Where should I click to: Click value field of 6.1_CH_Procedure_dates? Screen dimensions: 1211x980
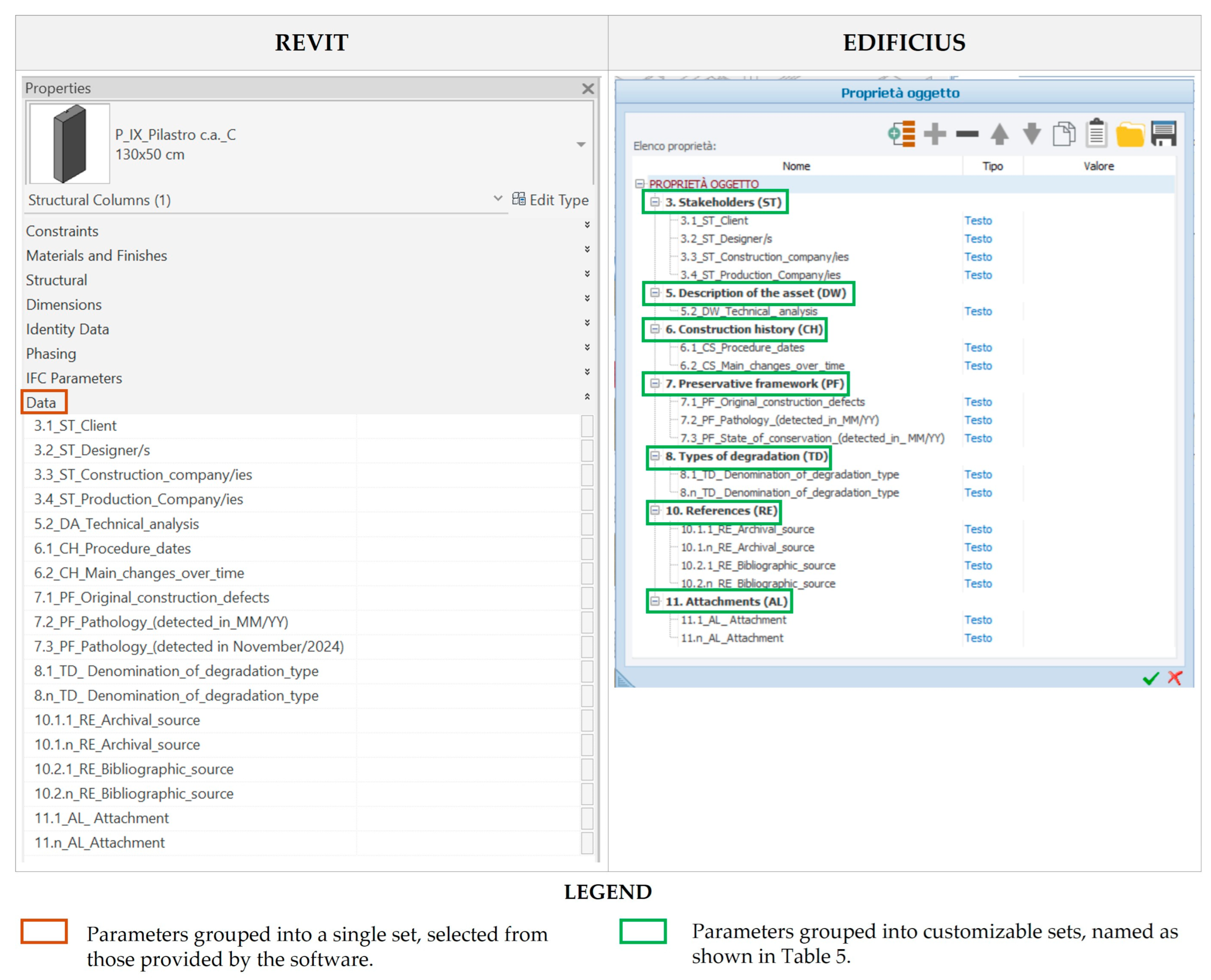coord(468,548)
